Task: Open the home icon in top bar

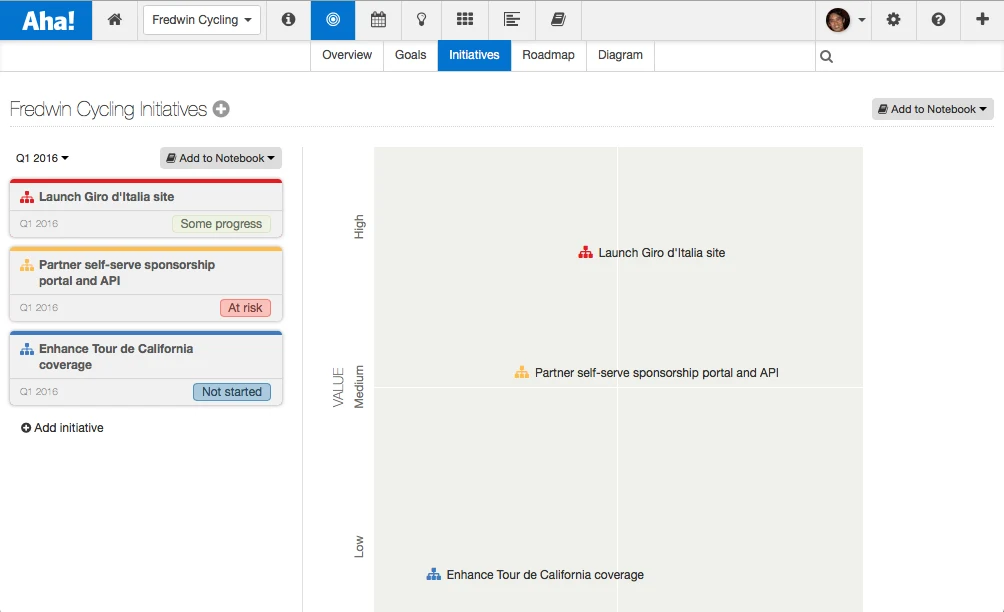Action: (x=115, y=20)
